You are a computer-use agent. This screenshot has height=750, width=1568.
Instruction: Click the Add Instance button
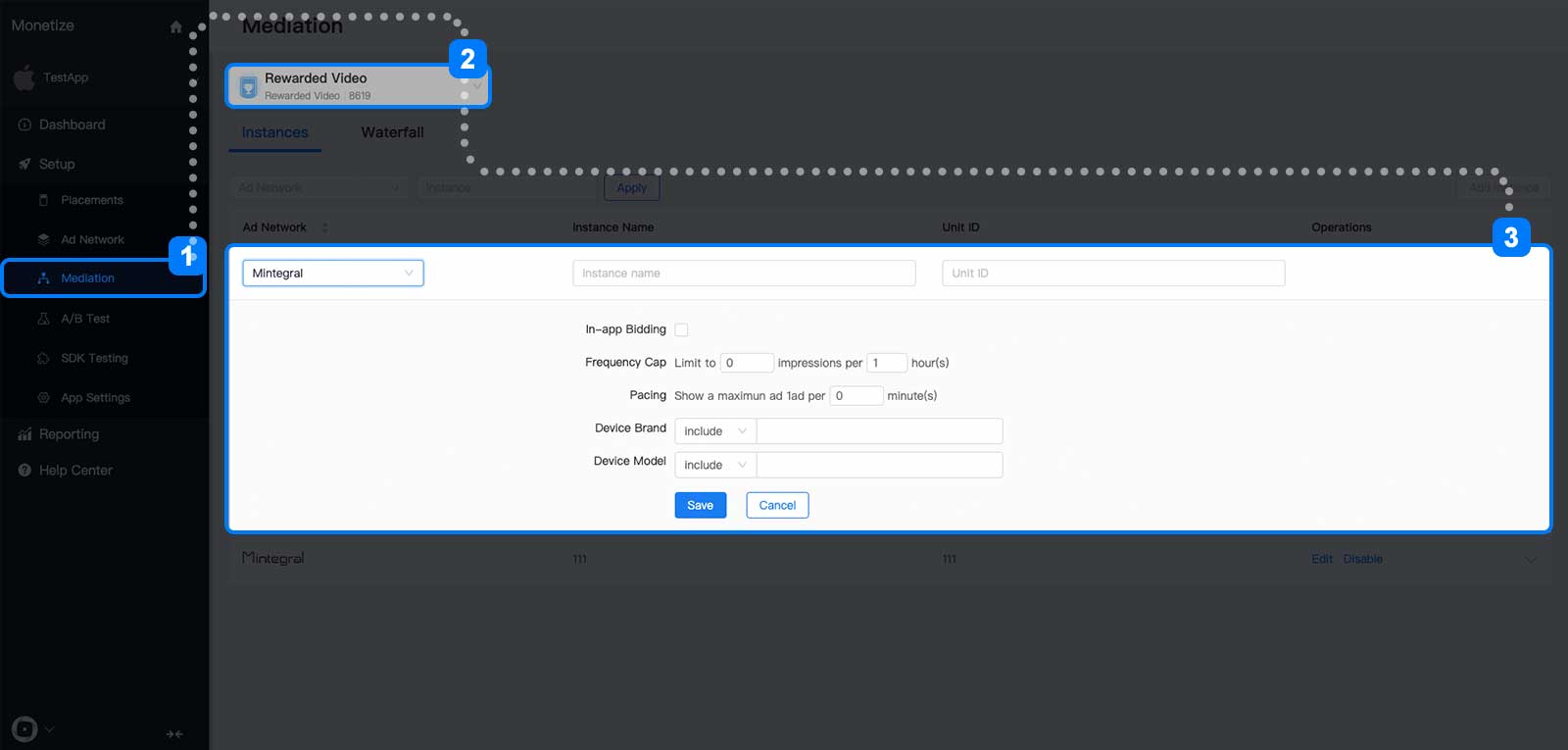pos(1504,188)
